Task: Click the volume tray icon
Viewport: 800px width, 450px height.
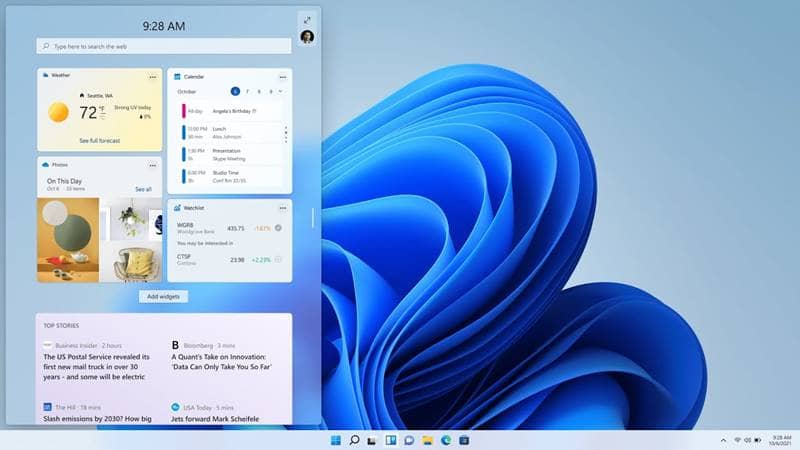Action: pos(747,440)
